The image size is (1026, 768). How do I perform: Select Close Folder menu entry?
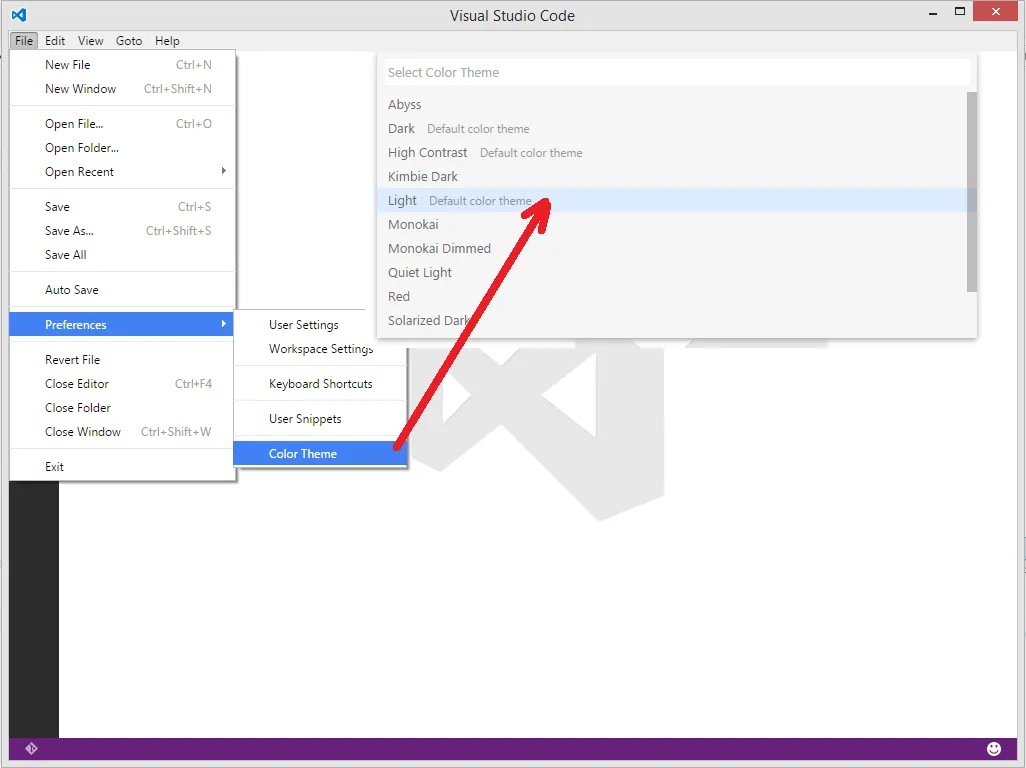pyautogui.click(x=122, y=408)
